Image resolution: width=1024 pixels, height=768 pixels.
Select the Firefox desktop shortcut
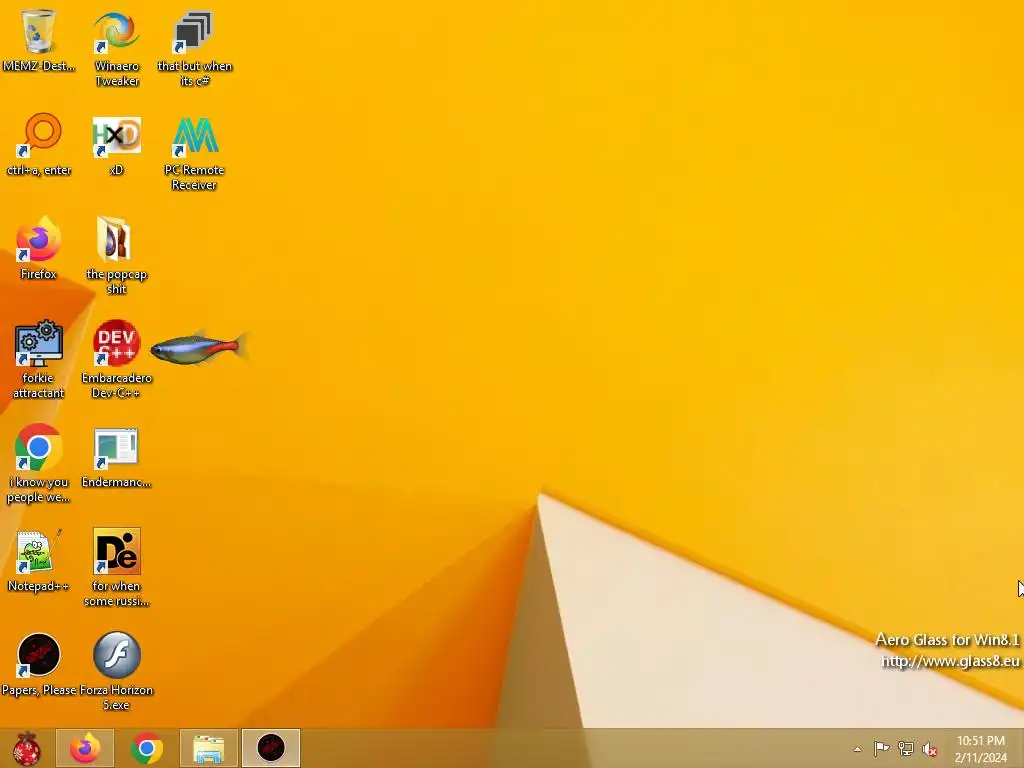(x=39, y=248)
